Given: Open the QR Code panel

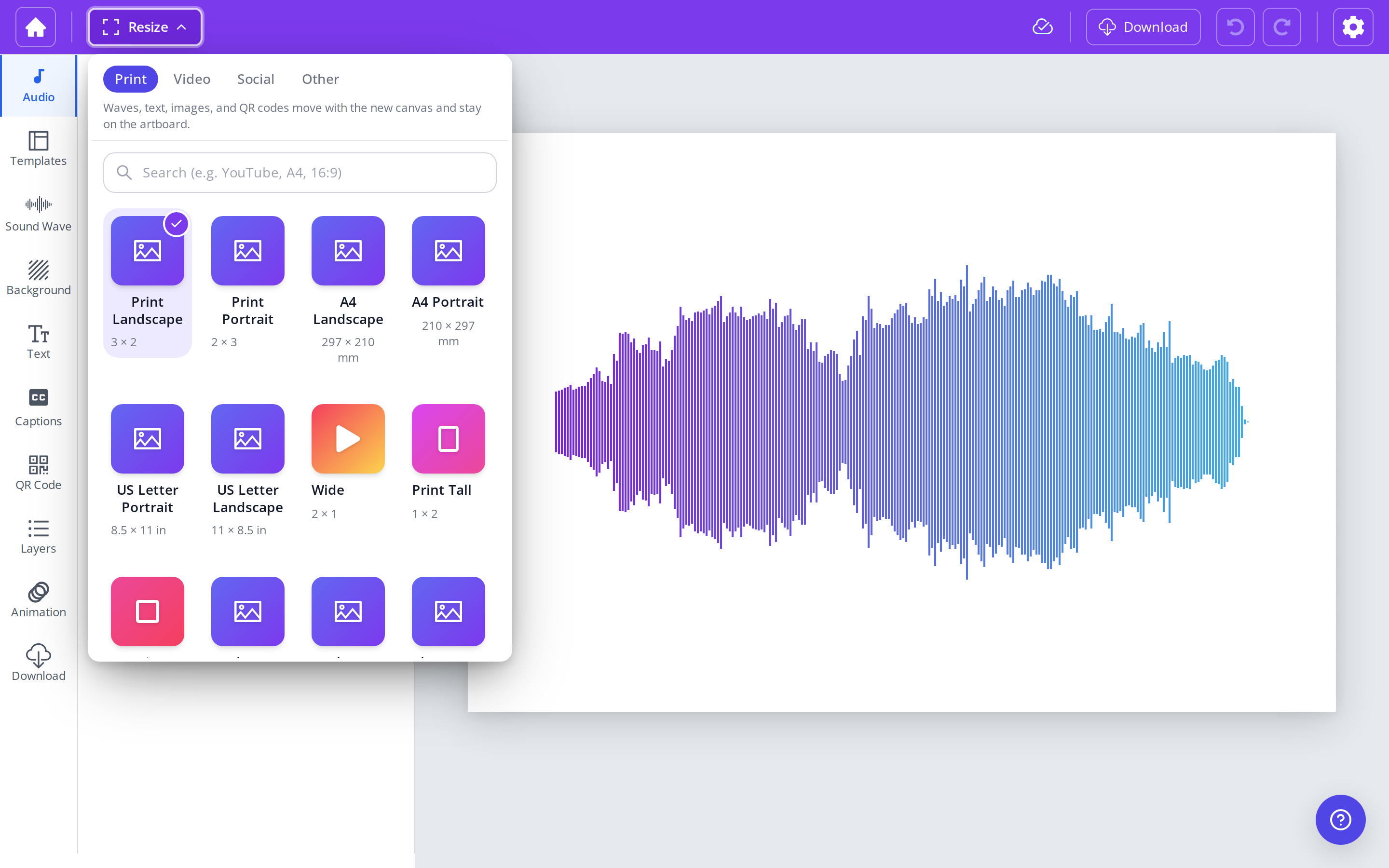Looking at the screenshot, I should [39, 473].
